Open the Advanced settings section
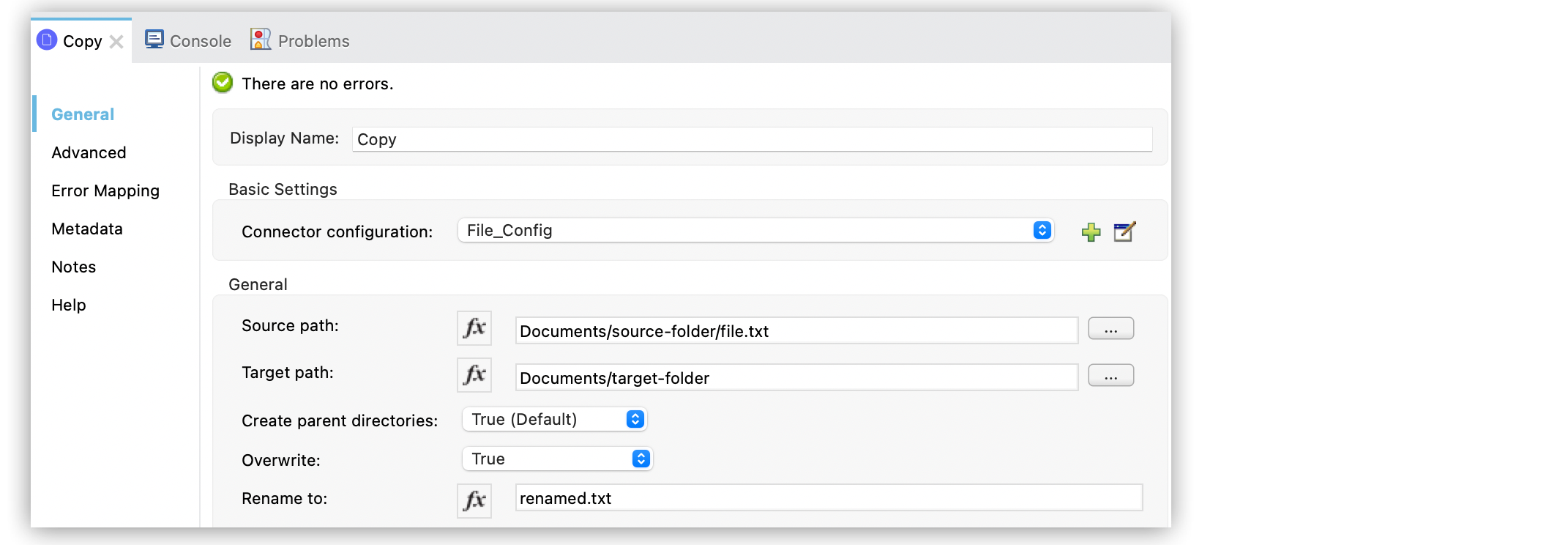 [89, 152]
